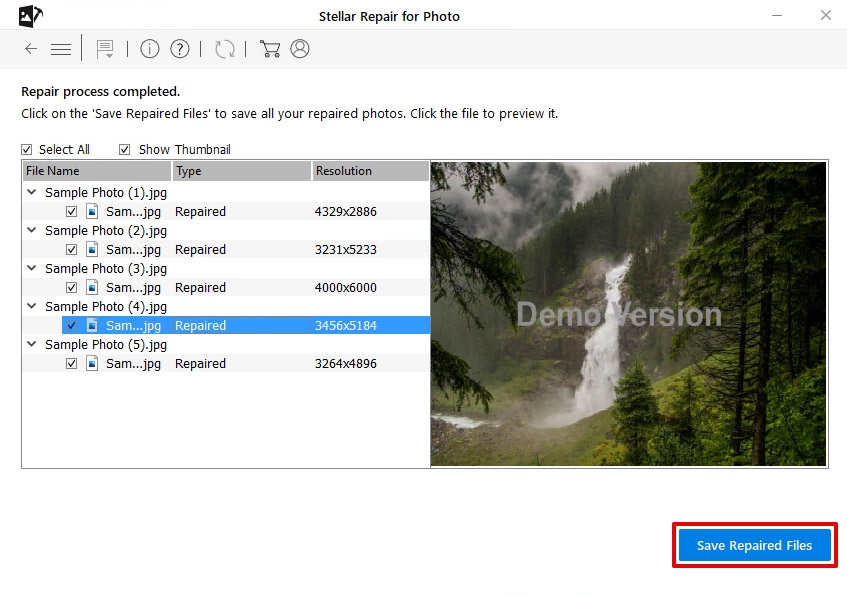The width and height of the screenshot is (847, 597).
Task: Open the hamburger menu icon
Action: [60, 49]
